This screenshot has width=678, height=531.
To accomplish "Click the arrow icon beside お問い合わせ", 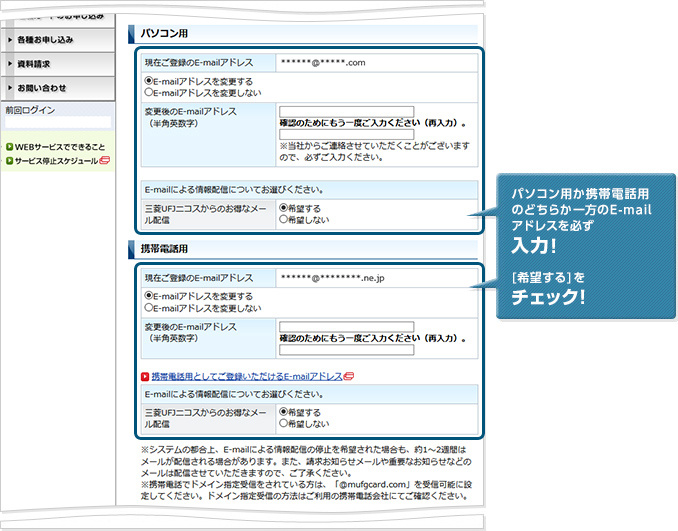I will pos(9,88).
